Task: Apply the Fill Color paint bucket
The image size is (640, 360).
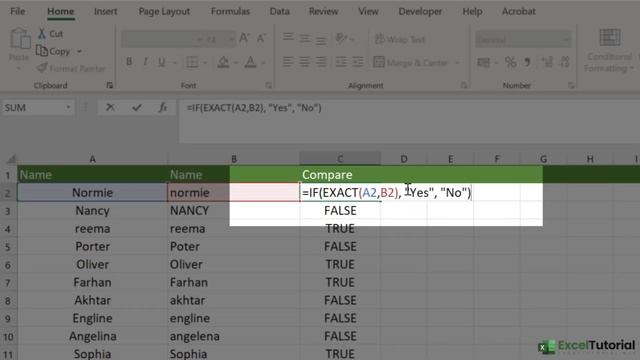Action: pyautogui.click(x=223, y=62)
